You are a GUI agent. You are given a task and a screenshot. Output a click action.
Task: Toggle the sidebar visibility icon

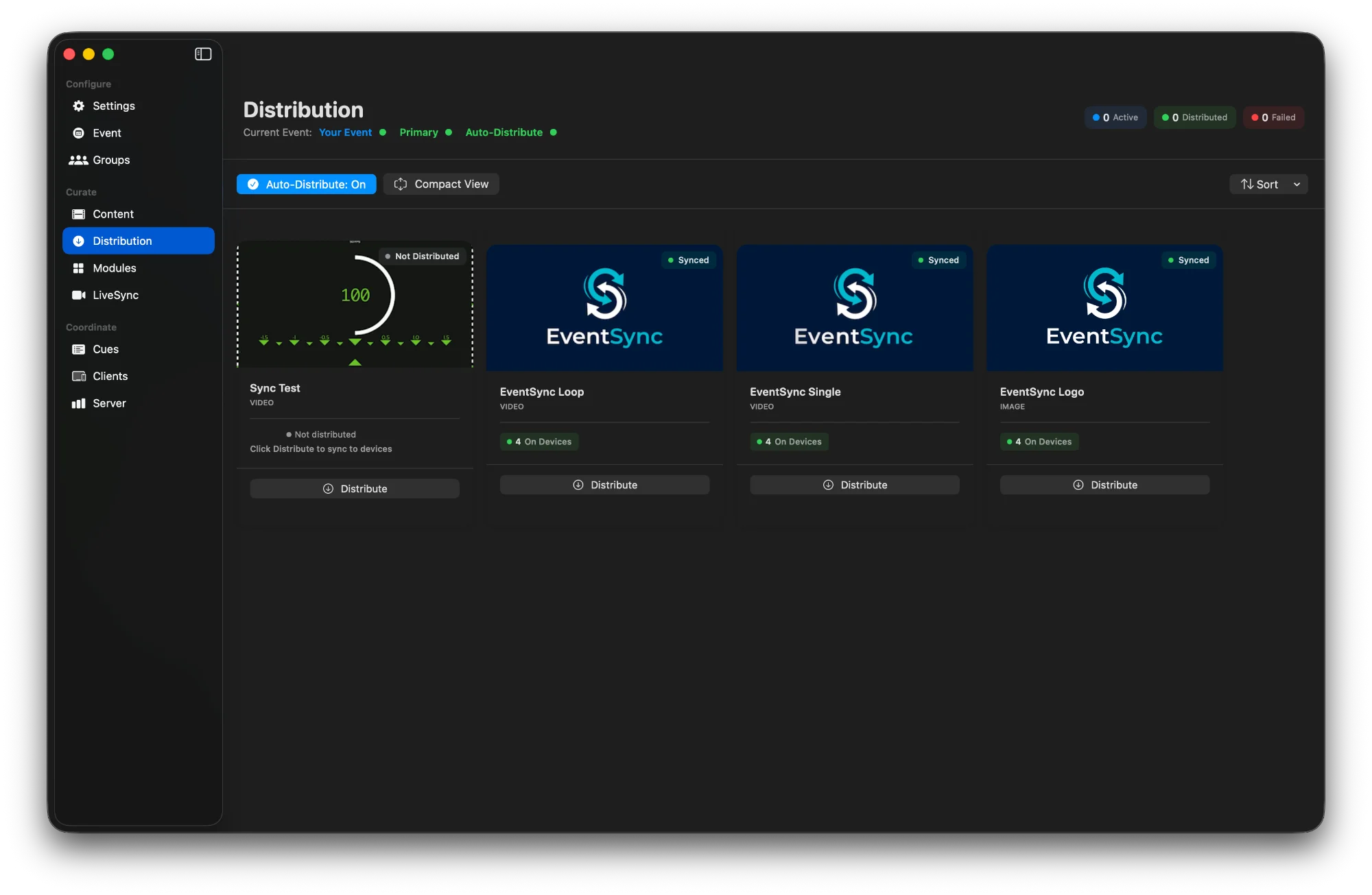pyautogui.click(x=203, y=54)
